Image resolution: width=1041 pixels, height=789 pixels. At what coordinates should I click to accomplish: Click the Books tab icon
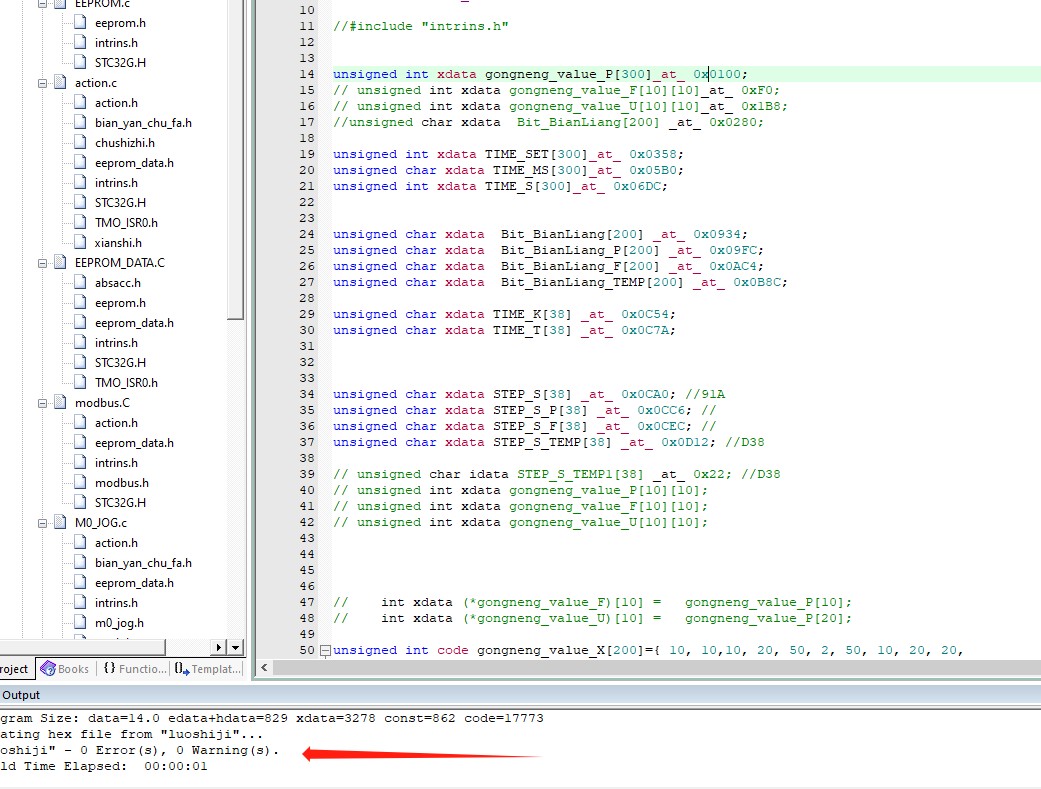click(x=48, y=668)
